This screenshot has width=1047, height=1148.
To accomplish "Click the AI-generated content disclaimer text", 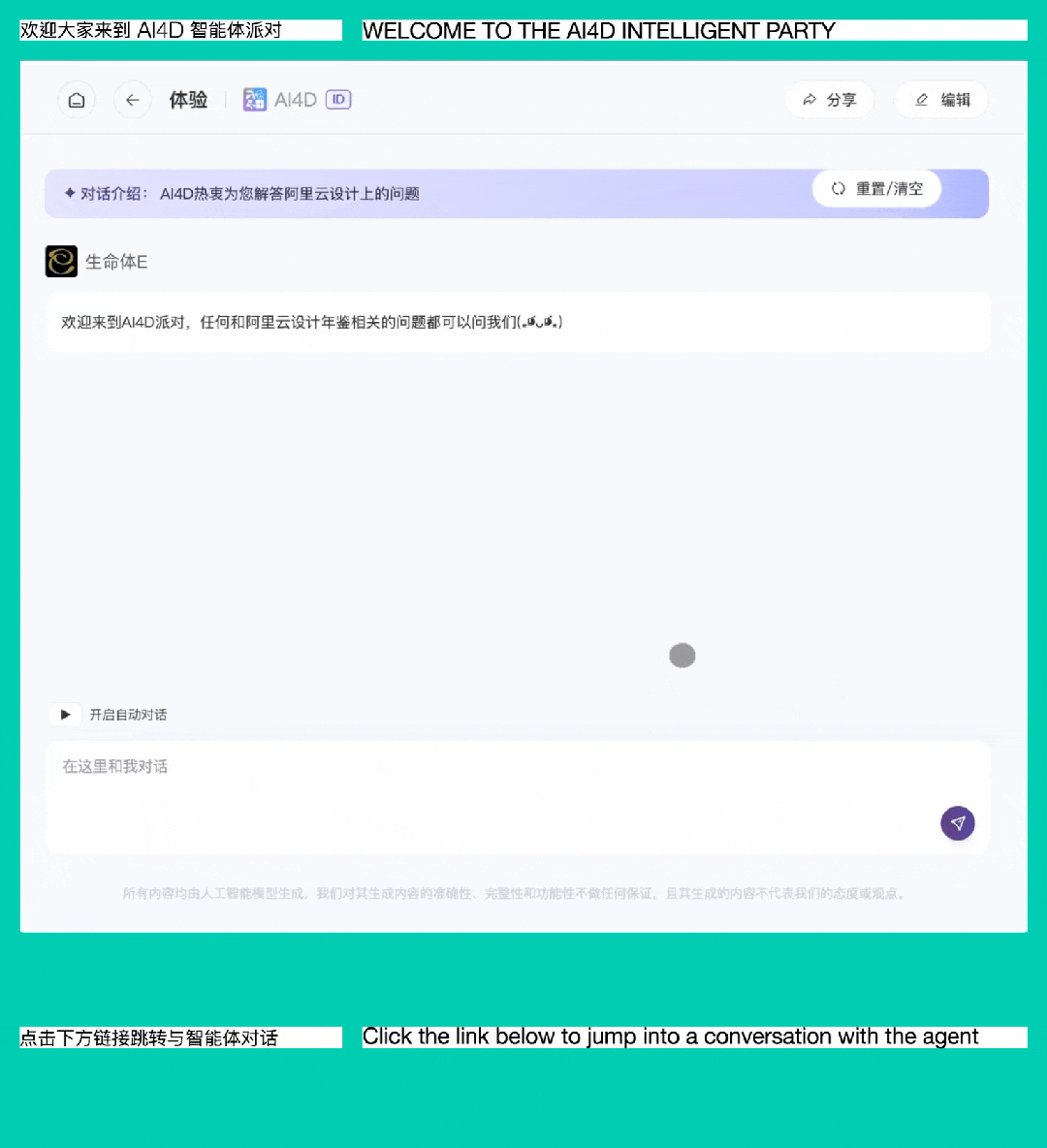I will point(515,894).
